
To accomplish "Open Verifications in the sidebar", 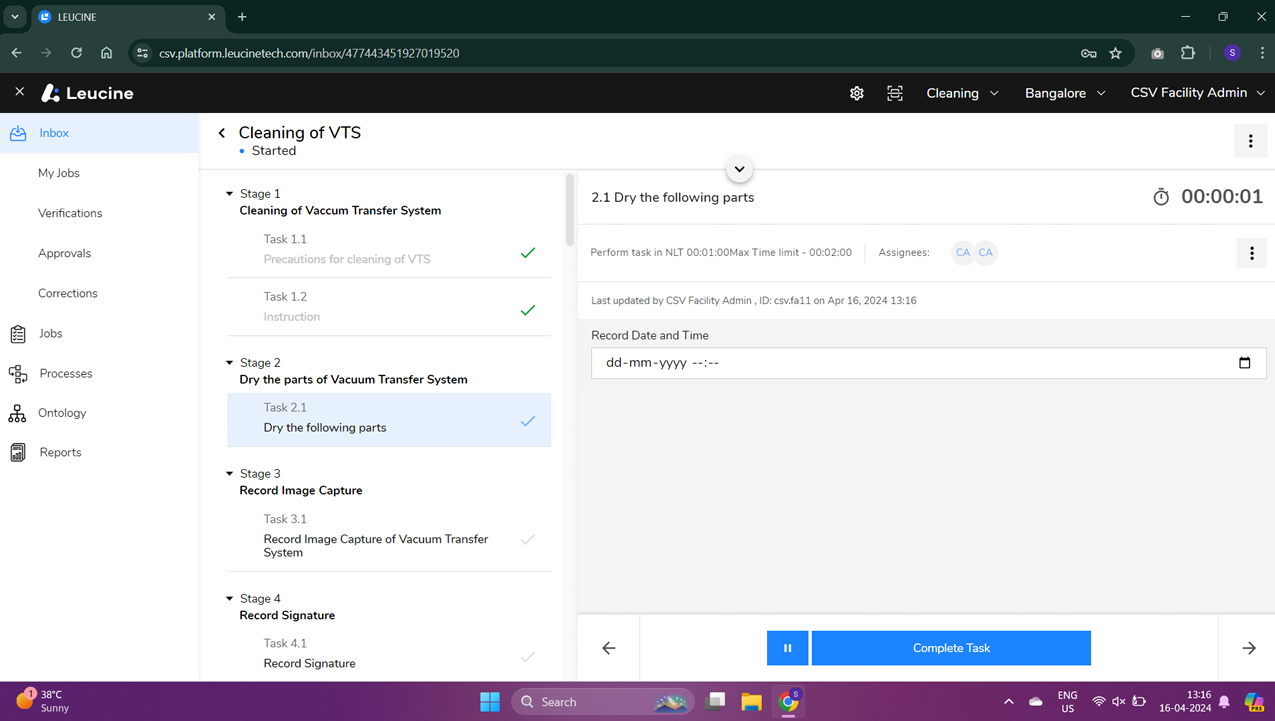I will [70, 213].
